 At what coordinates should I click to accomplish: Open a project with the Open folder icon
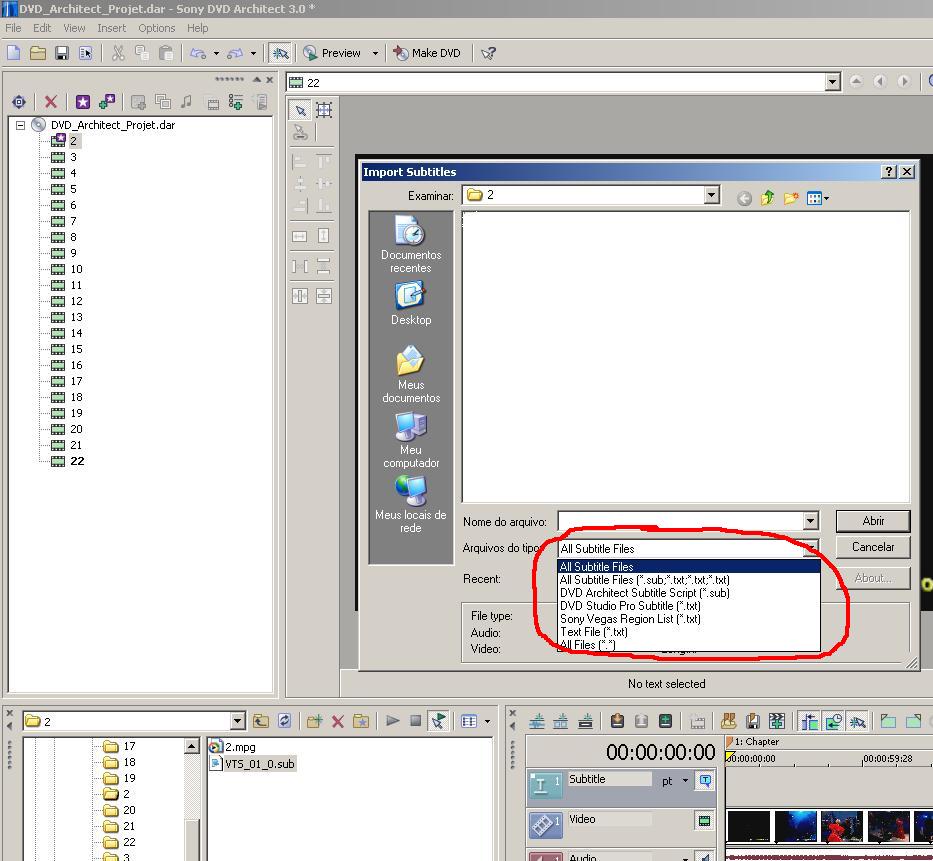point(38,53)
